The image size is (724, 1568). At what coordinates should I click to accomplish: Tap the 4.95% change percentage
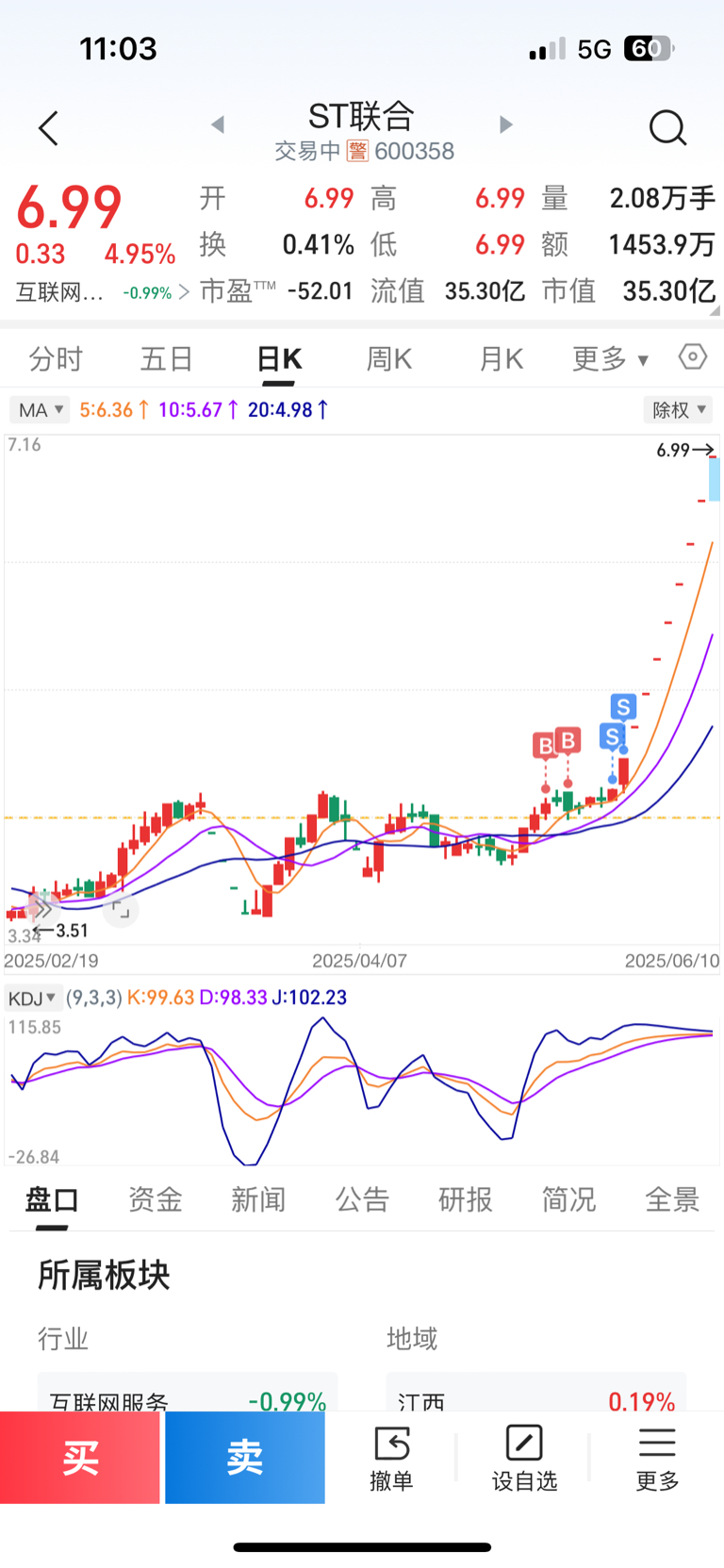click(140, 255)
